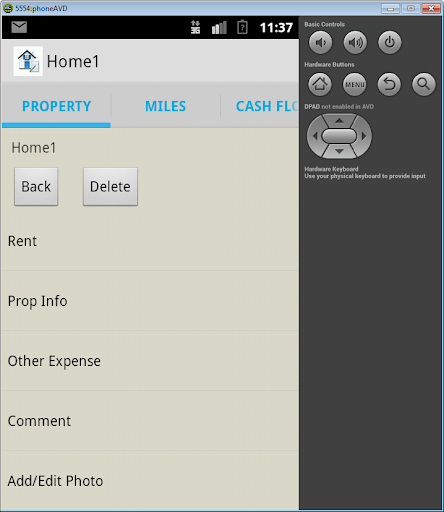Switch to the MILES tab
This screenshot has width=444, height=512.
coord(165,106)
